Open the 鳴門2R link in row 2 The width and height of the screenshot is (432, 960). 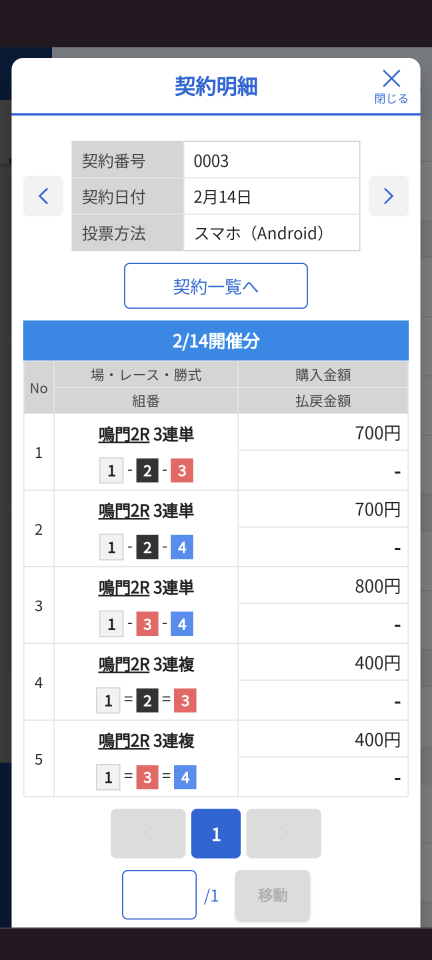point(124,511)
